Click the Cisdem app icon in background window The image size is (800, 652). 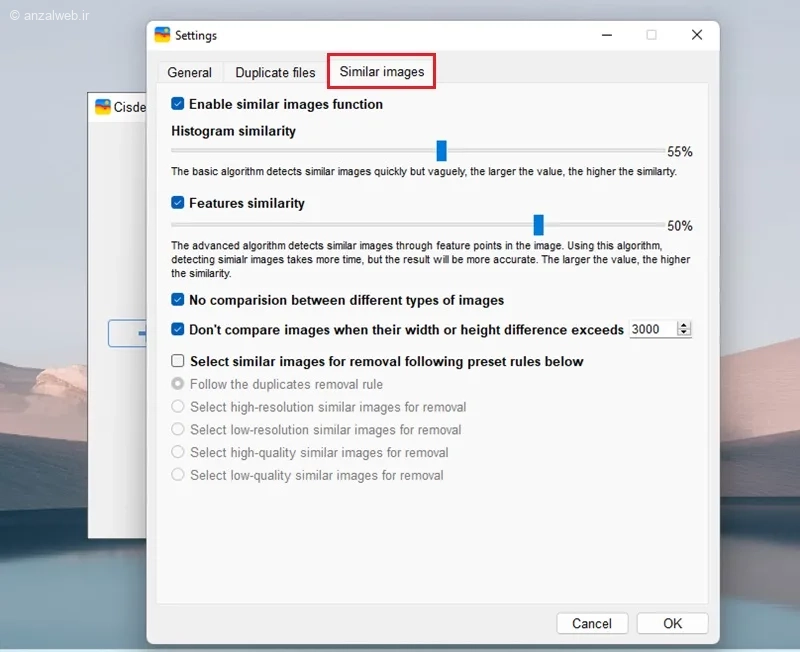coord(103,107)
